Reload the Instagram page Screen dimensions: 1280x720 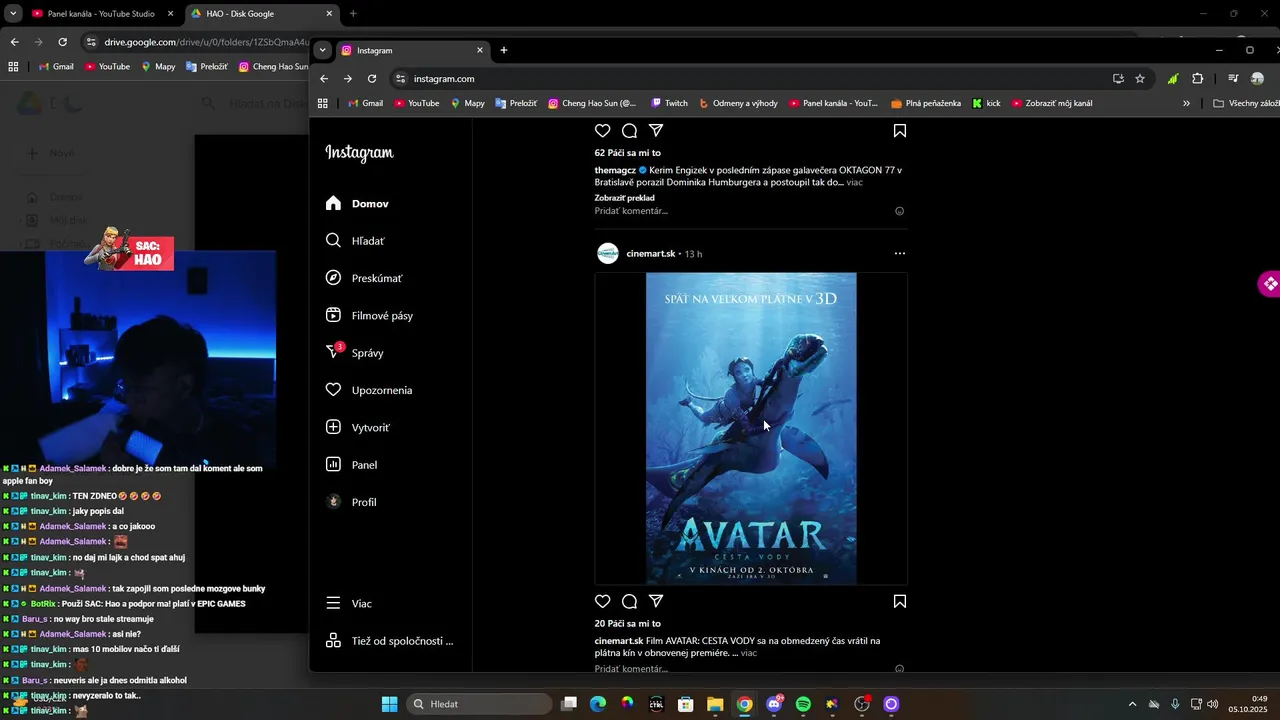pos(372,79)
